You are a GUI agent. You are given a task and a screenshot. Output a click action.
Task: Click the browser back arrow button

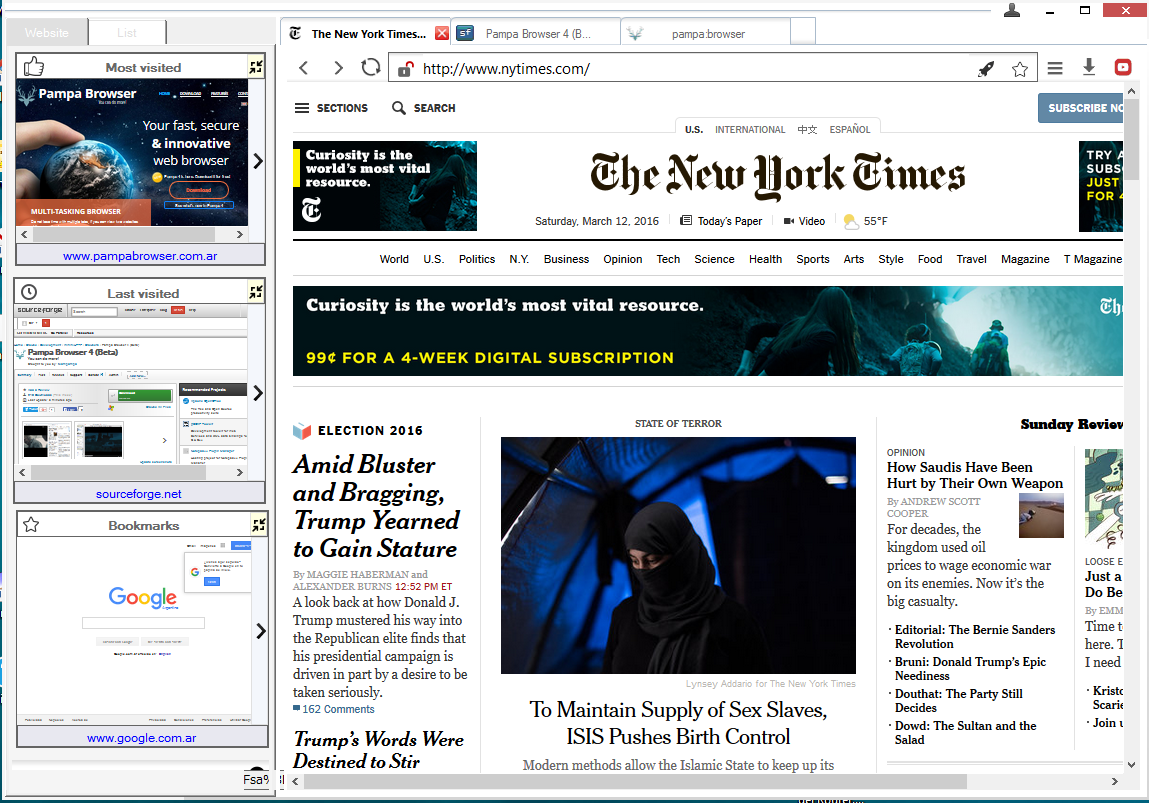[304, 68]
